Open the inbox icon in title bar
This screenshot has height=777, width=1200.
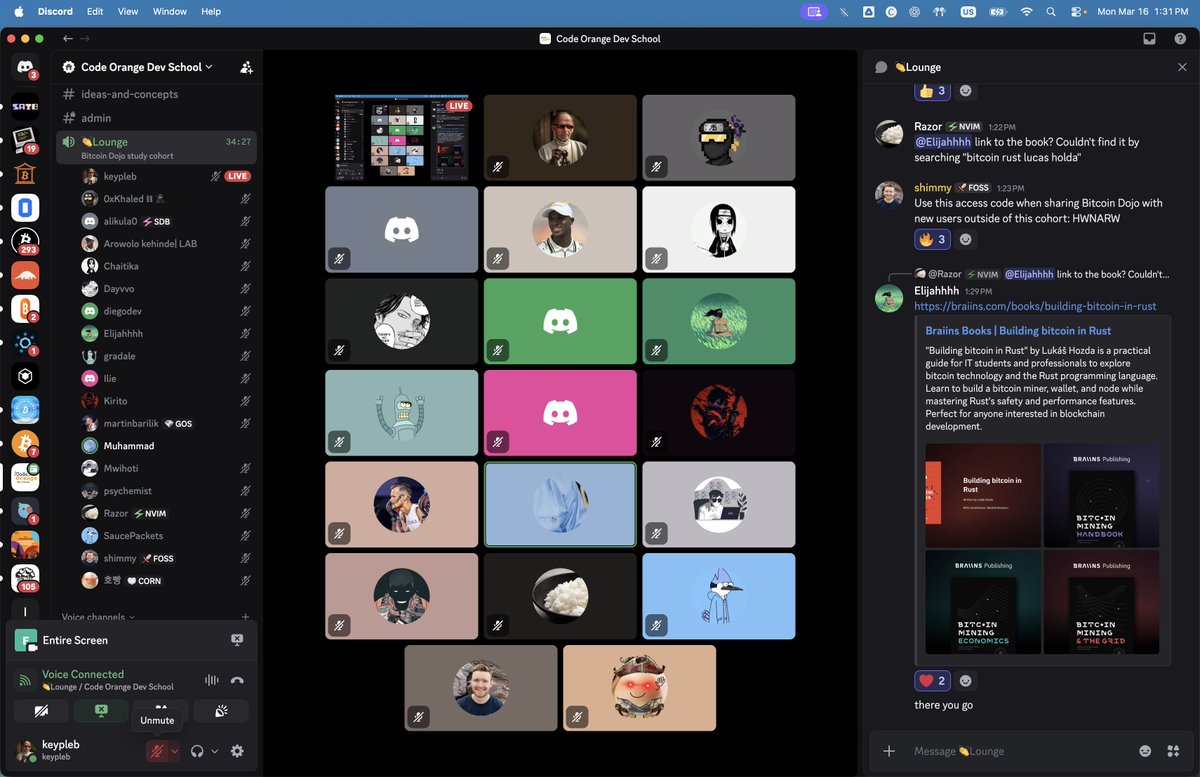click(1150, 39)
